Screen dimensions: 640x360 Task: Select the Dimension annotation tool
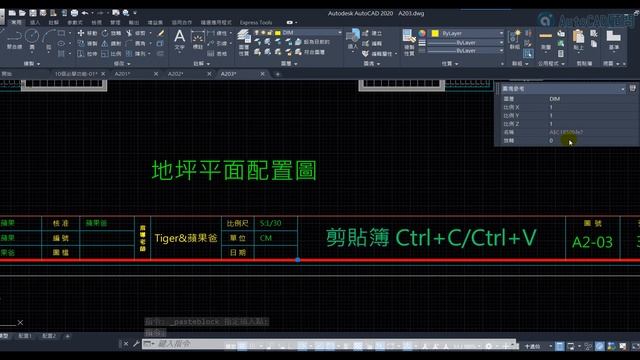point(198,40)
